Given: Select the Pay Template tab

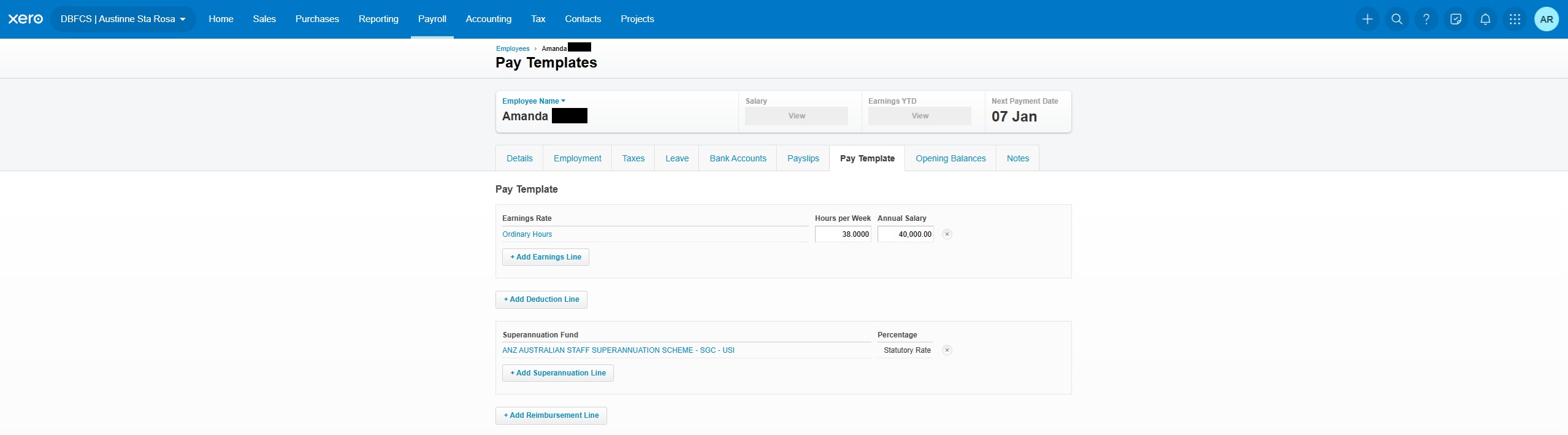Looking at the screenshot, I should 867,158.
